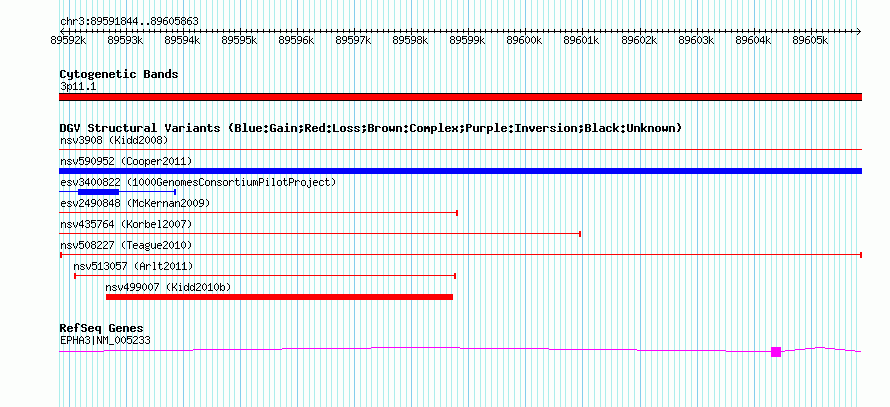This screenshot has height=407, width=890.
Task: Click the 89604k ruler tick label
Action: click(754, 40)
